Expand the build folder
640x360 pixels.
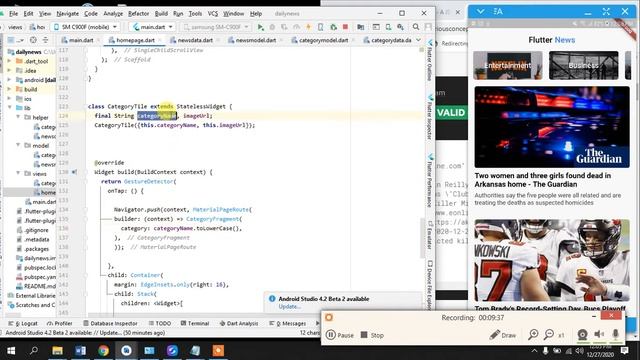point(9,89)
